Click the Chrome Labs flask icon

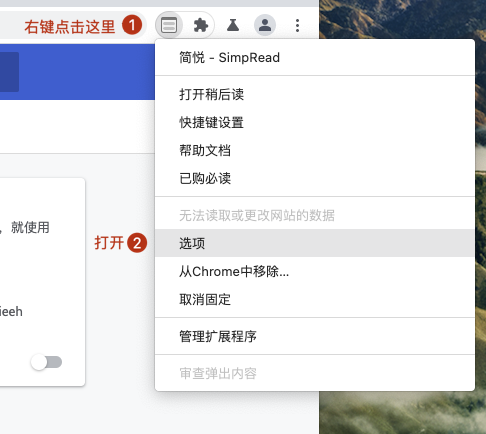coord(233,25)
